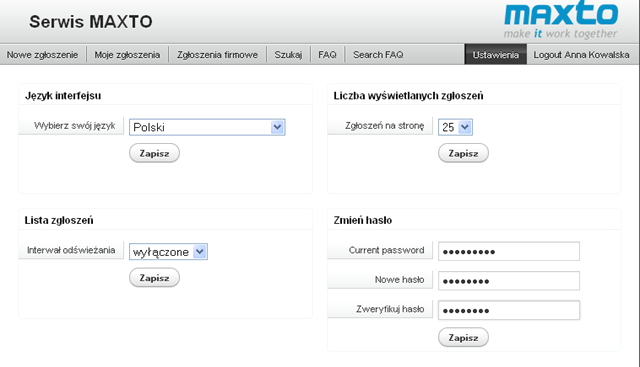Open the Zgłoszeń na stronę dropdown
The image size is (640, 367).
tap(455, 127)
